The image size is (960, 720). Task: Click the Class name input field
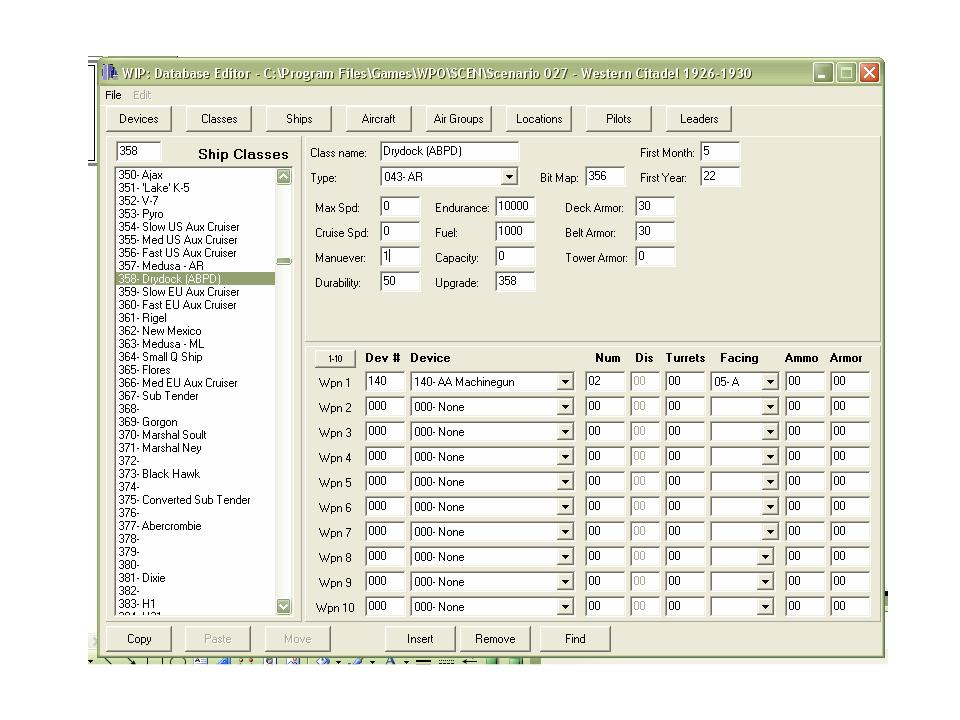[449, 151]
